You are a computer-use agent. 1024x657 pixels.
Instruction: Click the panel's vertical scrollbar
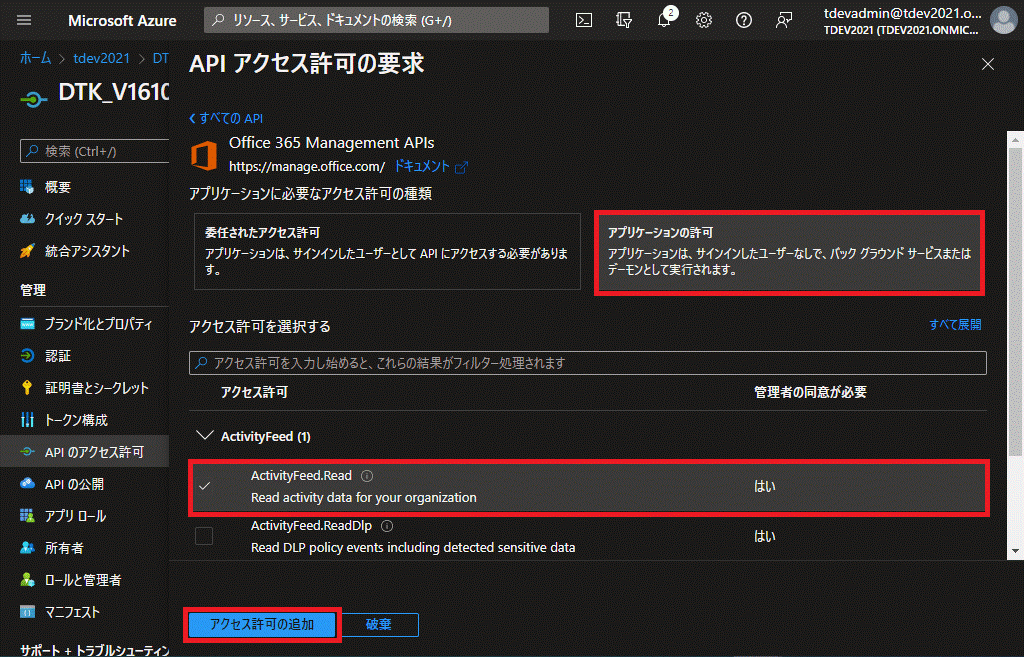pyautogui.click(x=1015, y=300)
